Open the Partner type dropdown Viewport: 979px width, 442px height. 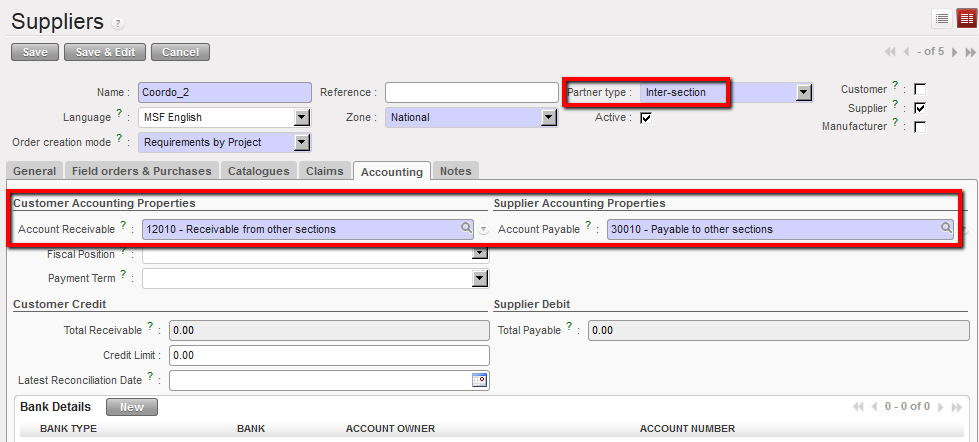pyautogui.click(x=802, y=92)
